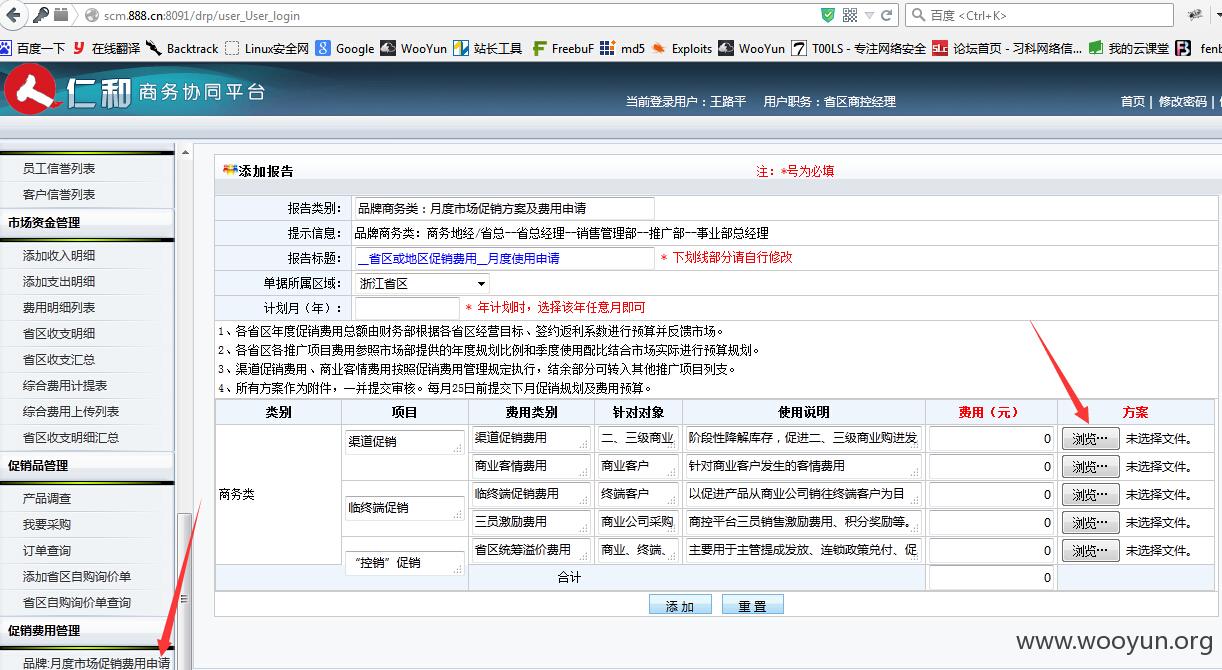Click the 修改密码 header link
This screenshot has height=670, width=1222.
click(x=1182, y=102)
